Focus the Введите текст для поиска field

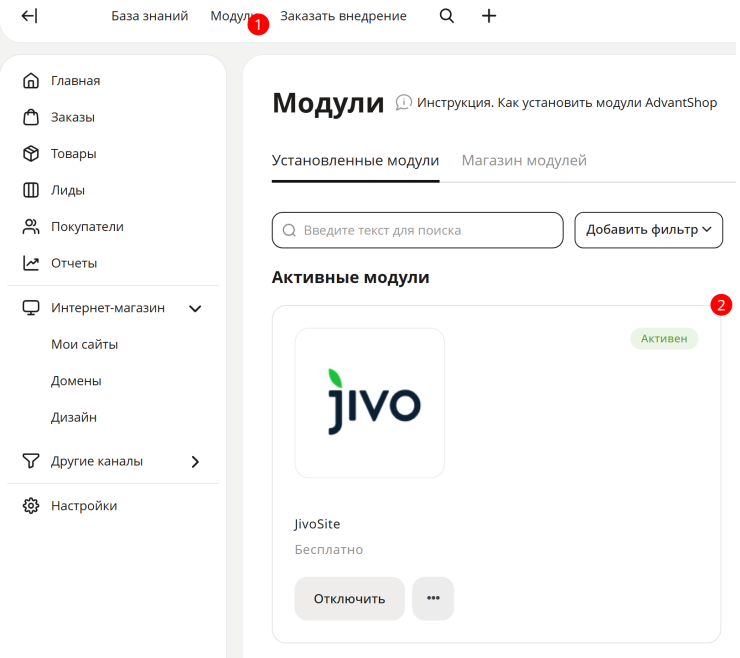(x=418, y=230)
